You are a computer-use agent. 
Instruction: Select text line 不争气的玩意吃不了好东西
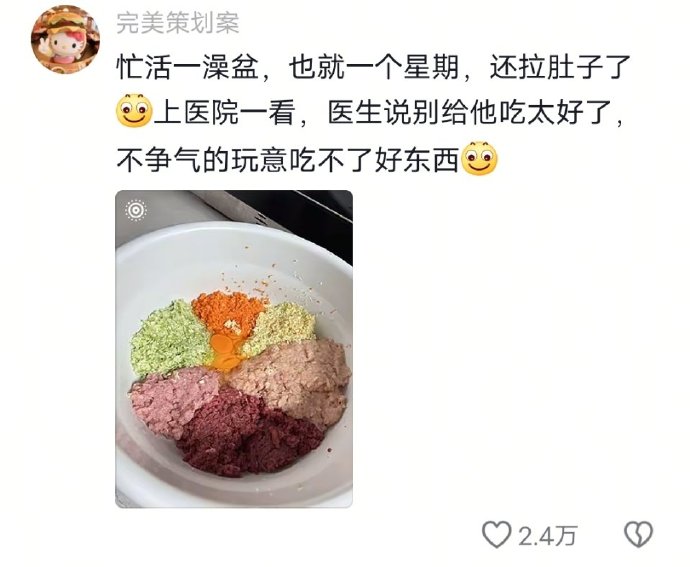point(288,159)
